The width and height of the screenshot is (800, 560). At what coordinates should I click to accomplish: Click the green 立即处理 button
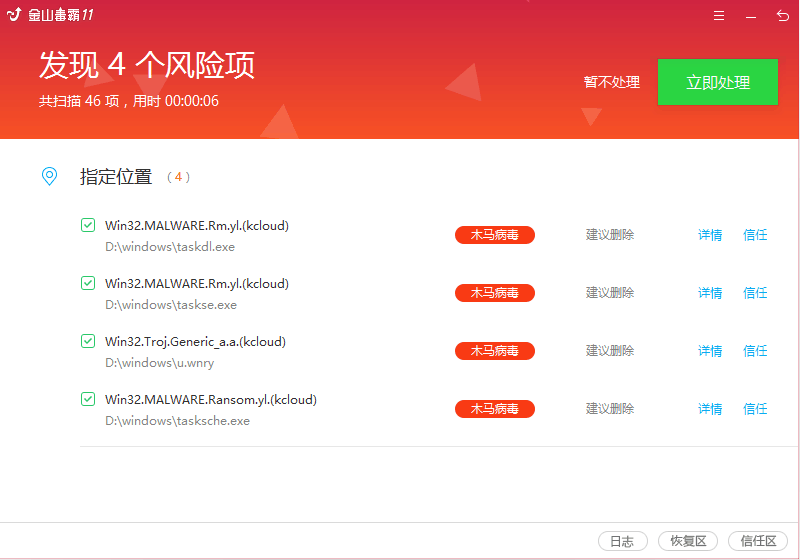pos(718,82)
